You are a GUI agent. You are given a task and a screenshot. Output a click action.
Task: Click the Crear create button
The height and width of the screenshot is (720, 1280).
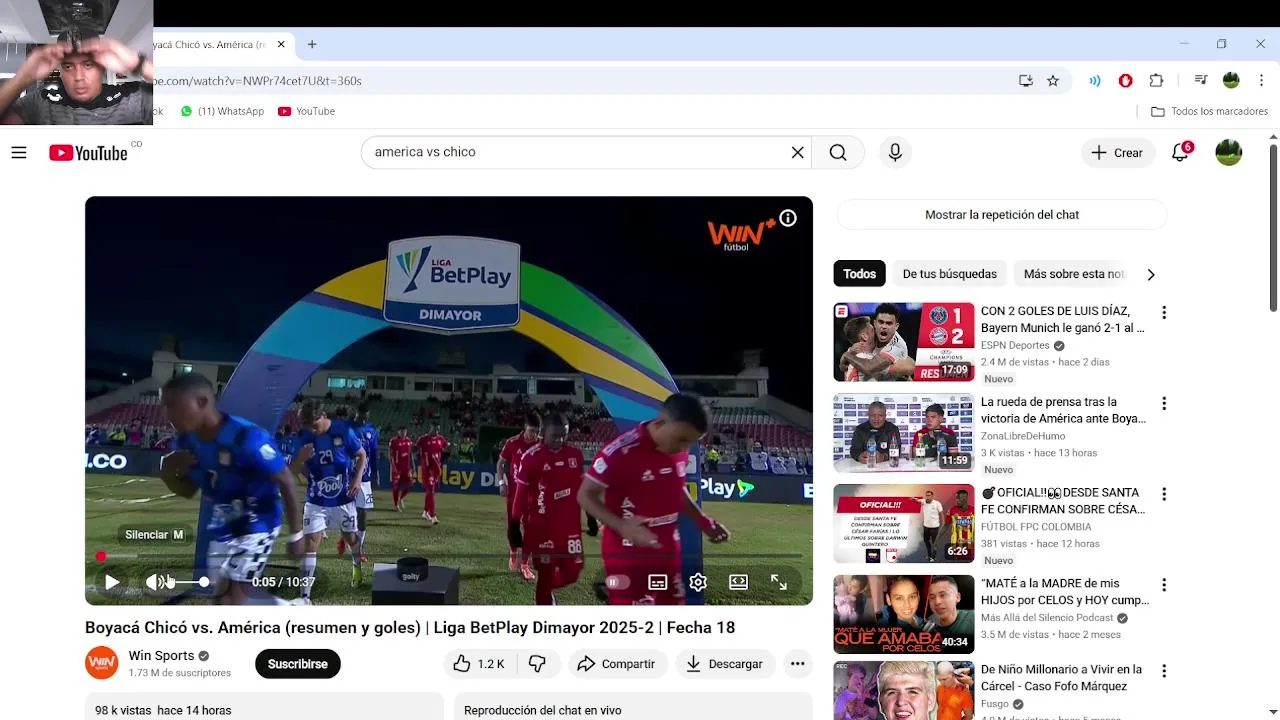[x=1117, y=152]
